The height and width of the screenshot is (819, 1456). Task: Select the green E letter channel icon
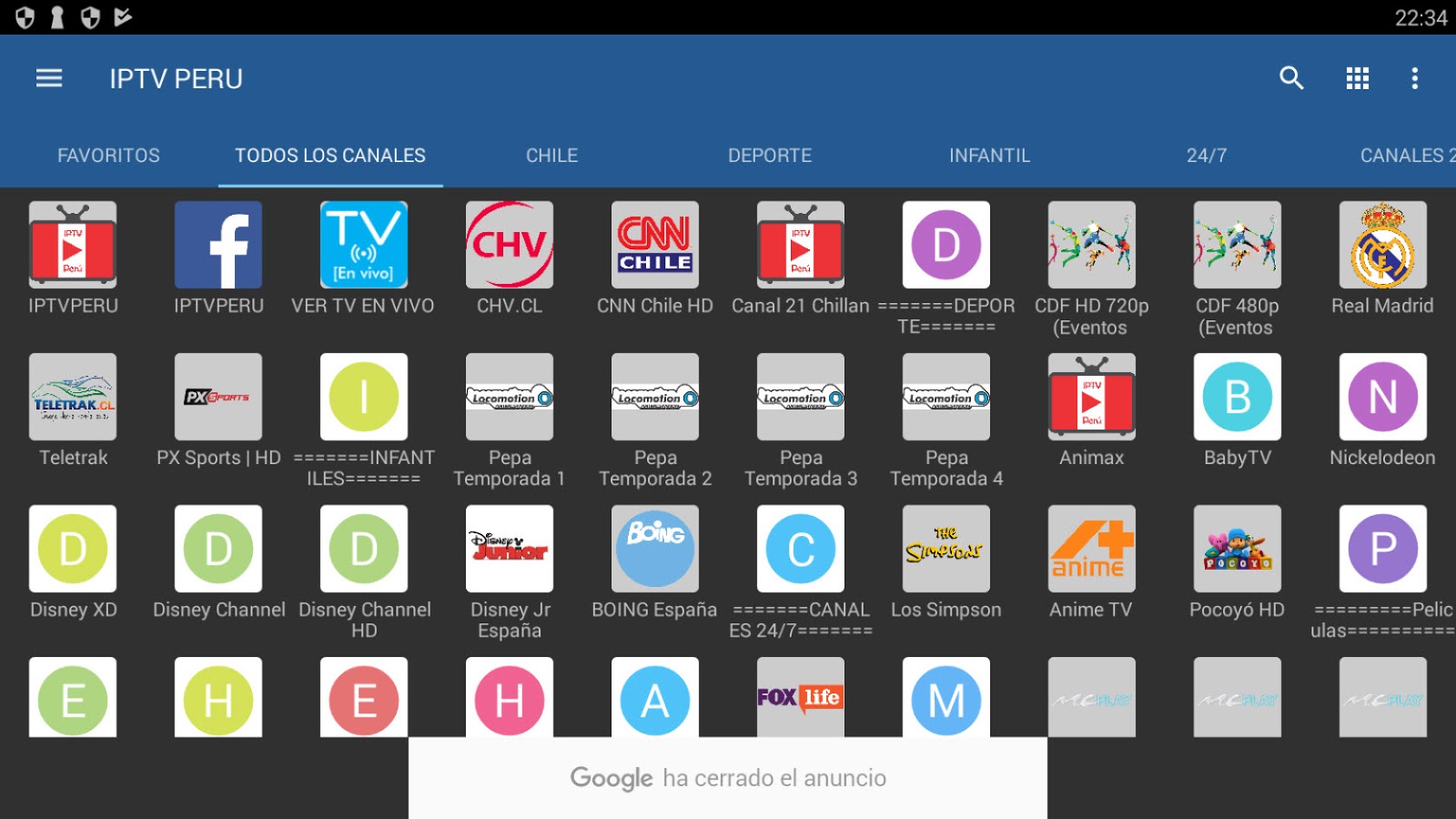coord(73,697)
